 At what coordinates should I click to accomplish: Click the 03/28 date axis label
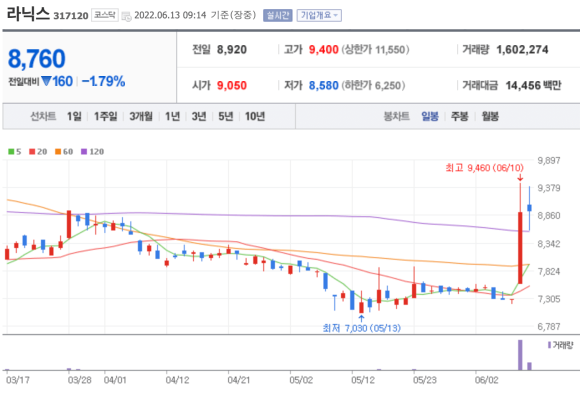coord(80,380)
